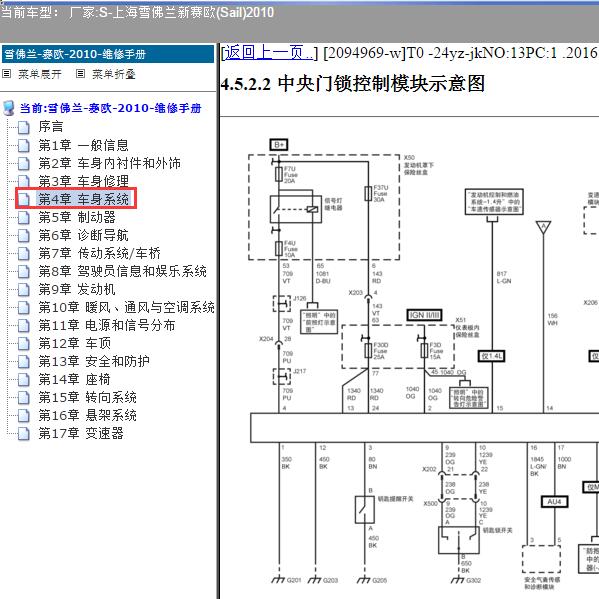This screenshot has height=599, width=599.
Task: Click the 返回上一页 link
Action: tap(269, 52)
